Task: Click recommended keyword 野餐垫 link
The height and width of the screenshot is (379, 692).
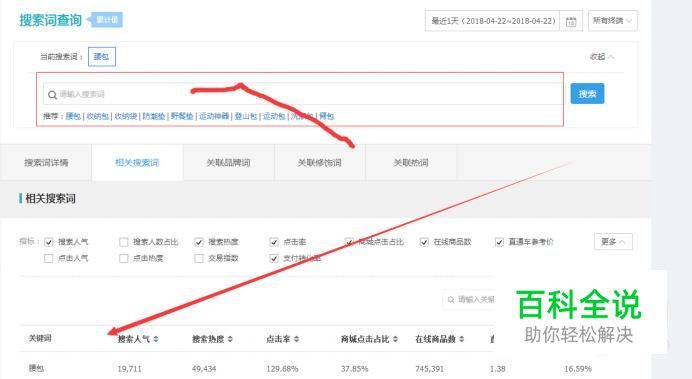Action: tap(182, 116)
